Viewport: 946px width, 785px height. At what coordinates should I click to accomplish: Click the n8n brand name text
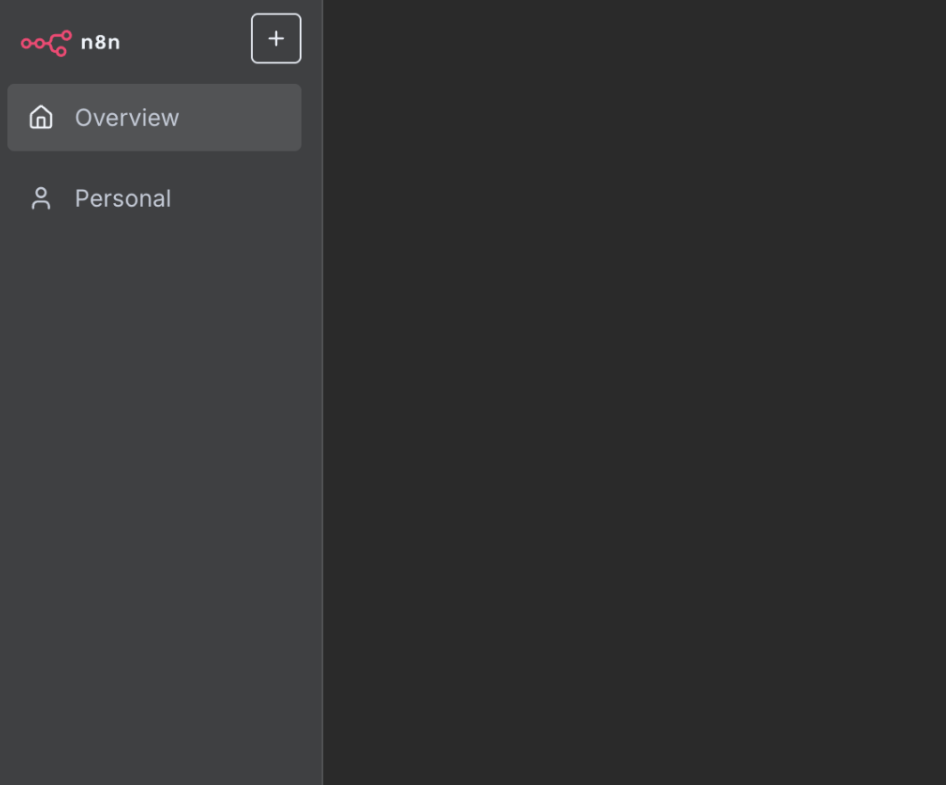click(x=100, y=43)
